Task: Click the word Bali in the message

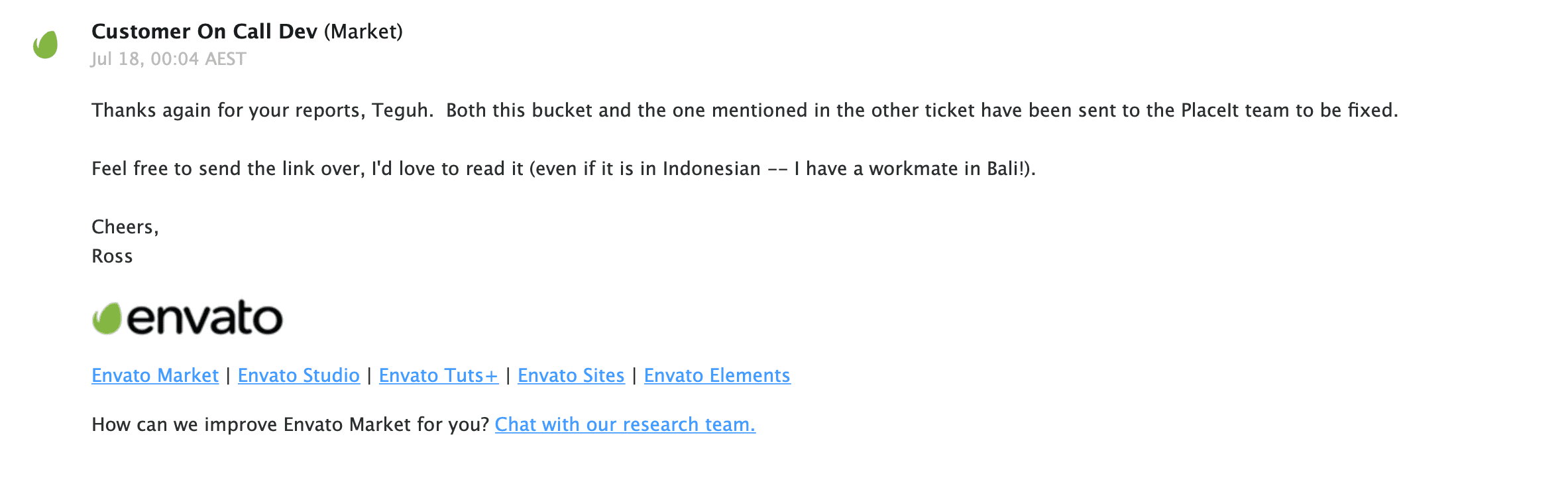Action: 1002,168
